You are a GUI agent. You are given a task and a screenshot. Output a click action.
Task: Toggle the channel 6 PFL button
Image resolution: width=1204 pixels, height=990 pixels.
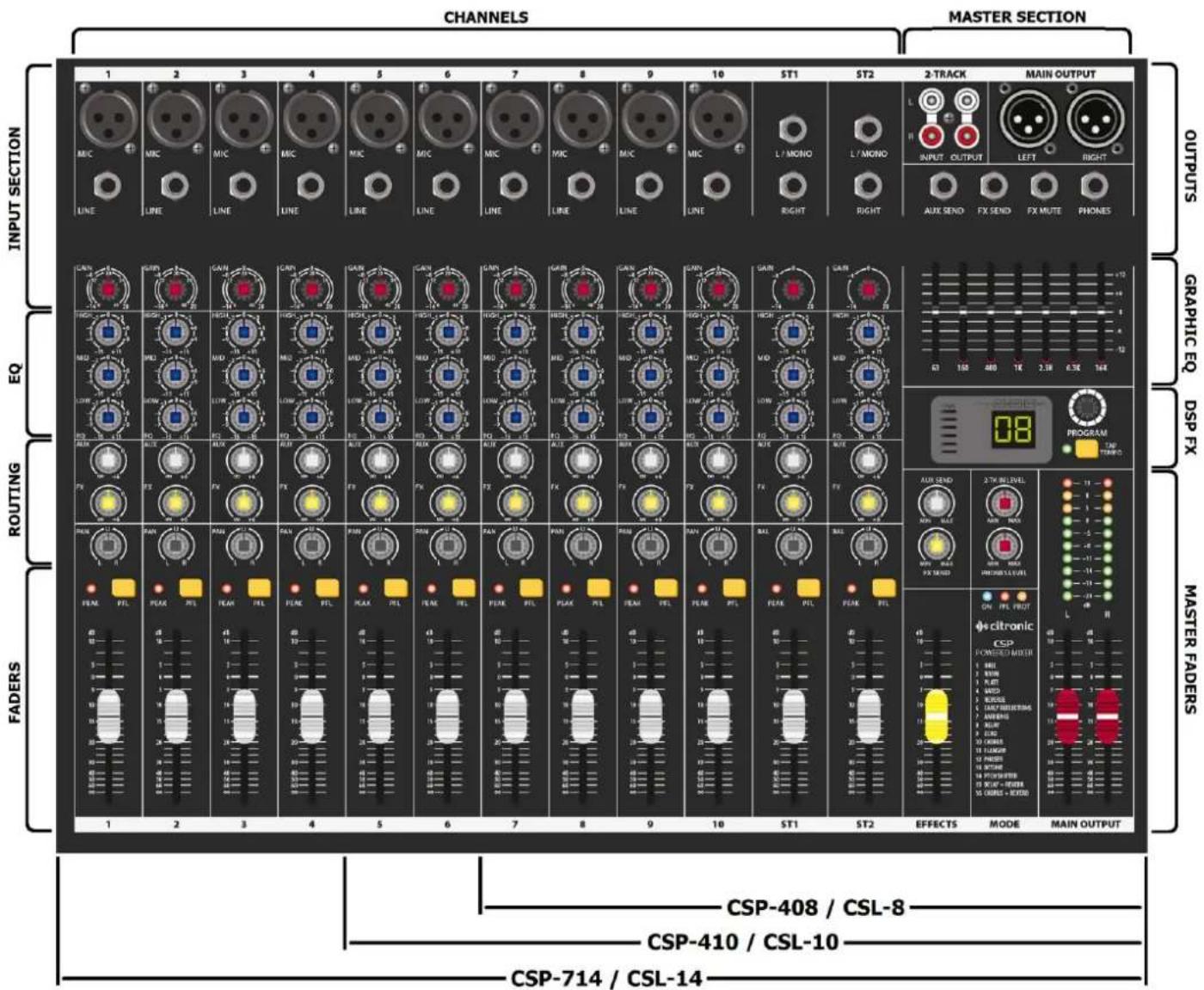tap(463, 588)
